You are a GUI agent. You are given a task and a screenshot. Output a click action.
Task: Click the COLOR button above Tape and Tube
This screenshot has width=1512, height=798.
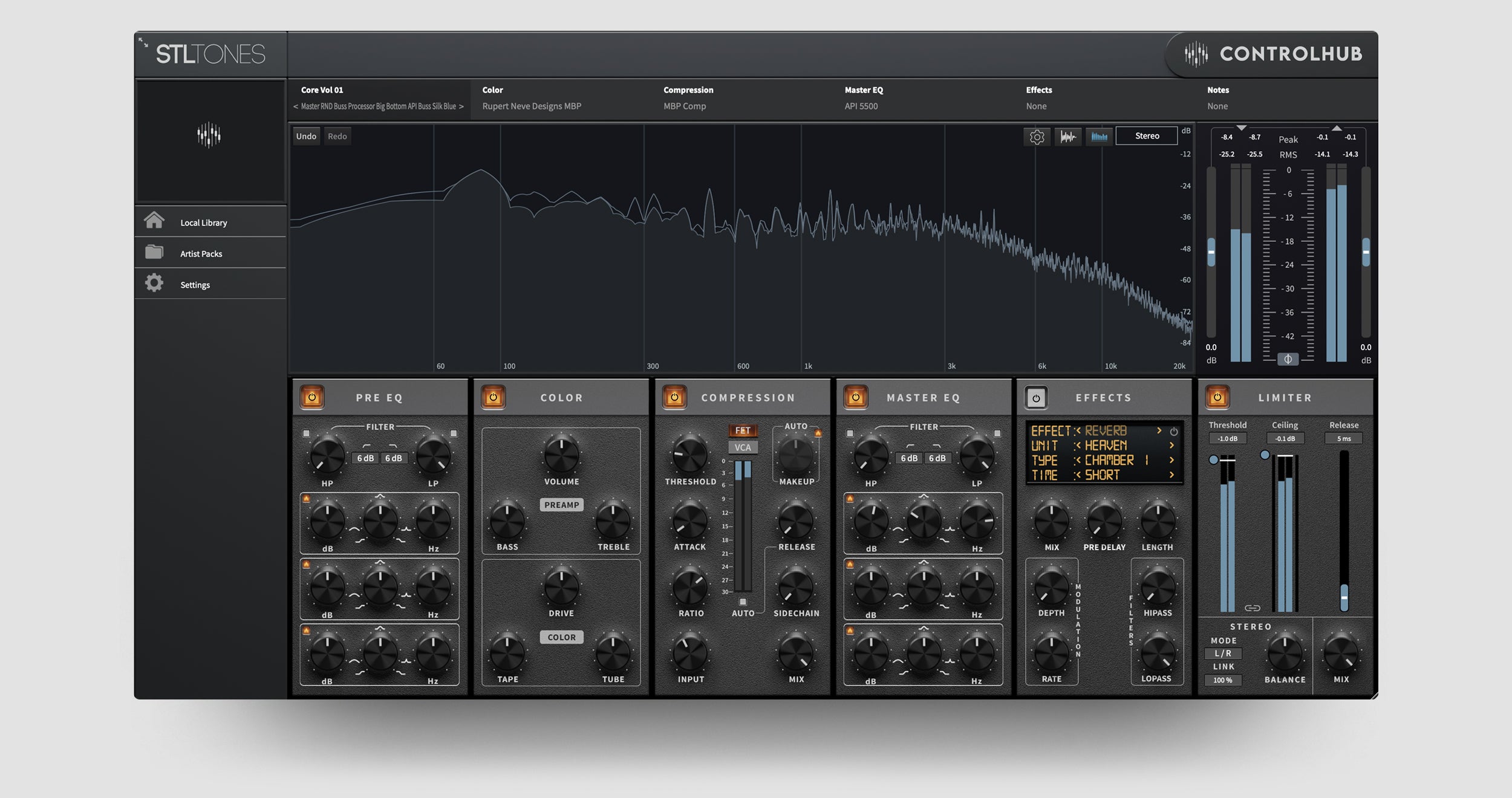(x=561, y=637)
